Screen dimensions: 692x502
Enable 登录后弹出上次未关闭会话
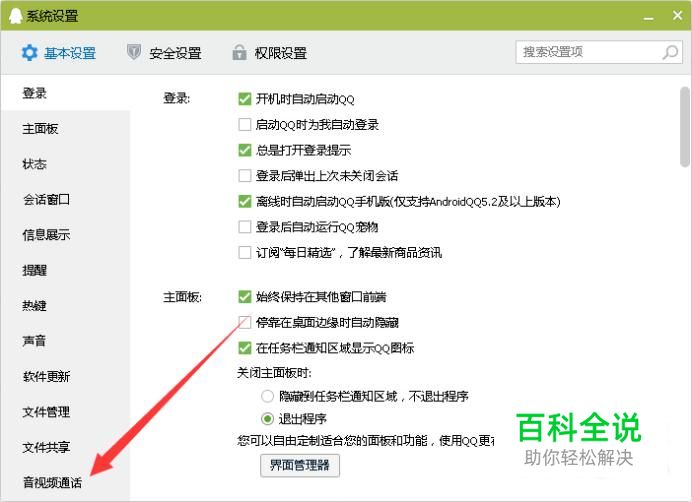click(x=244, y=176)
